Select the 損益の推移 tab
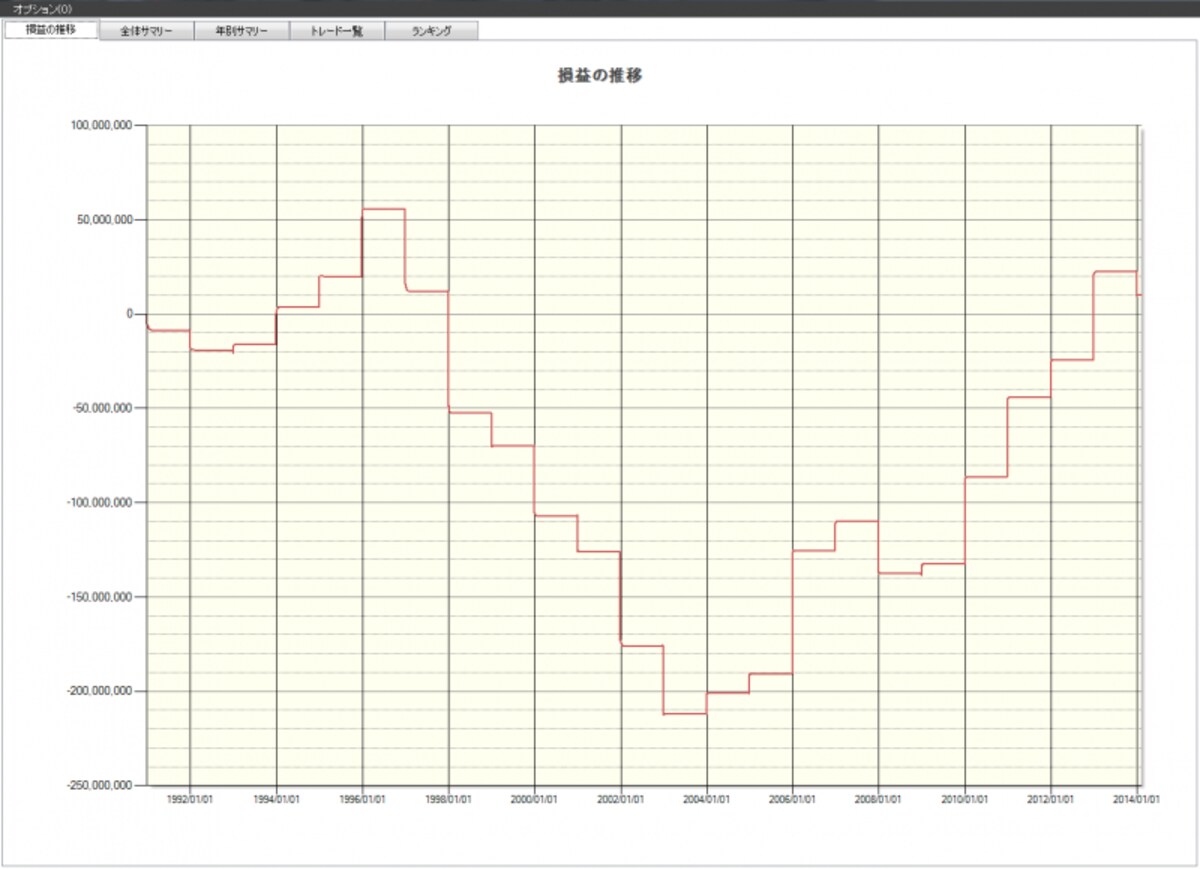Viewport: 1200px width, 869px height. click(51, 30)
